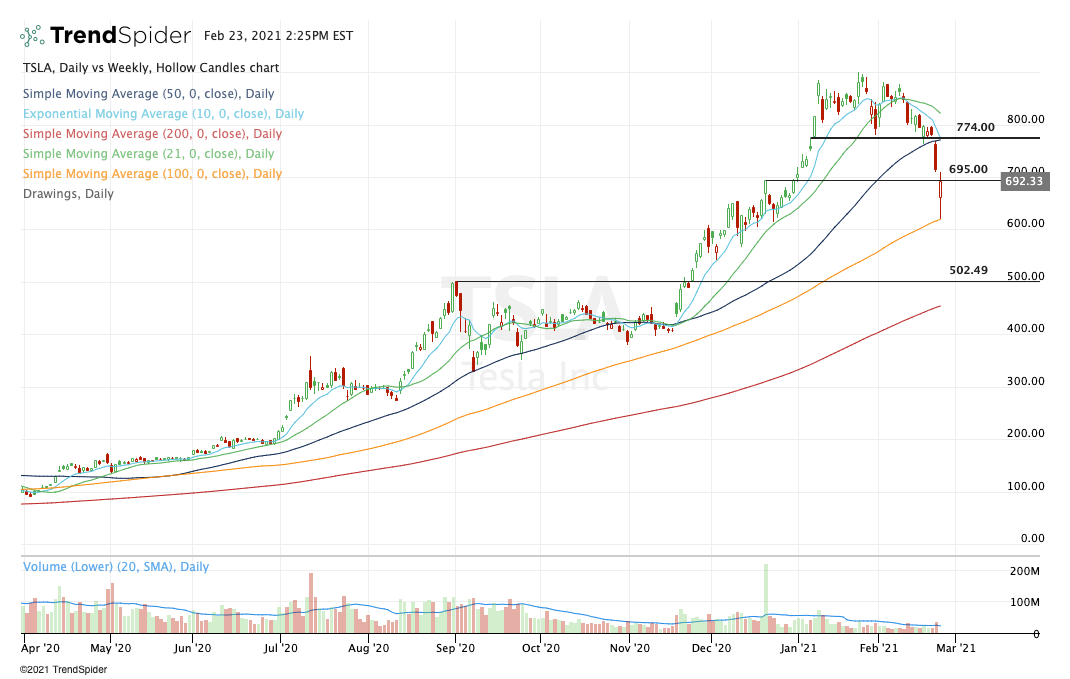Click the Dec '20 date axis label

711,648
